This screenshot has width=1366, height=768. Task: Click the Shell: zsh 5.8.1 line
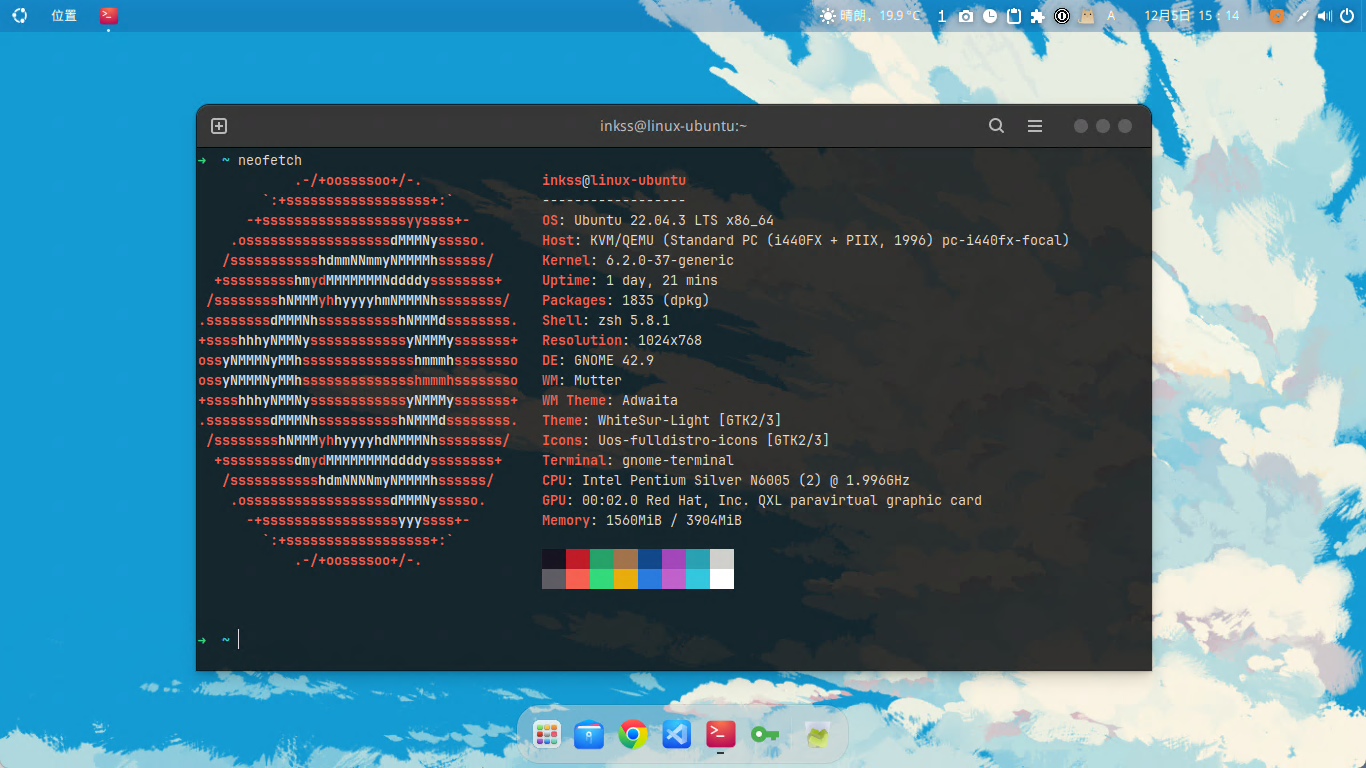[606, 320]
